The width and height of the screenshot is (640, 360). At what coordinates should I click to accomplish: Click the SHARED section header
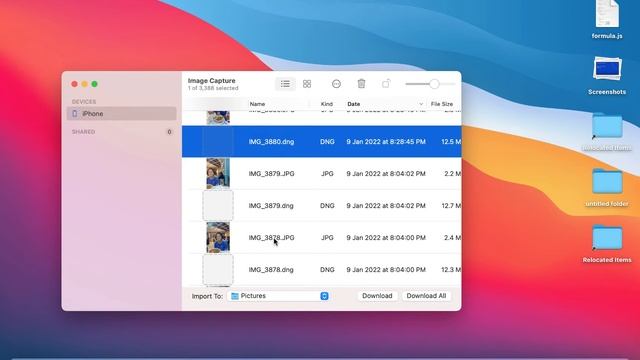pyautogui.click(x=83, y=132)
